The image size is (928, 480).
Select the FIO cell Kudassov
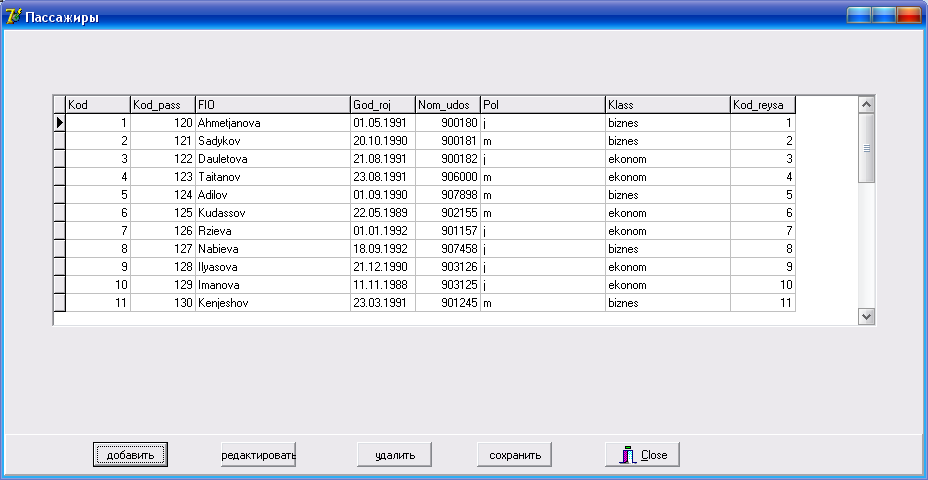[x=273, y=213]
